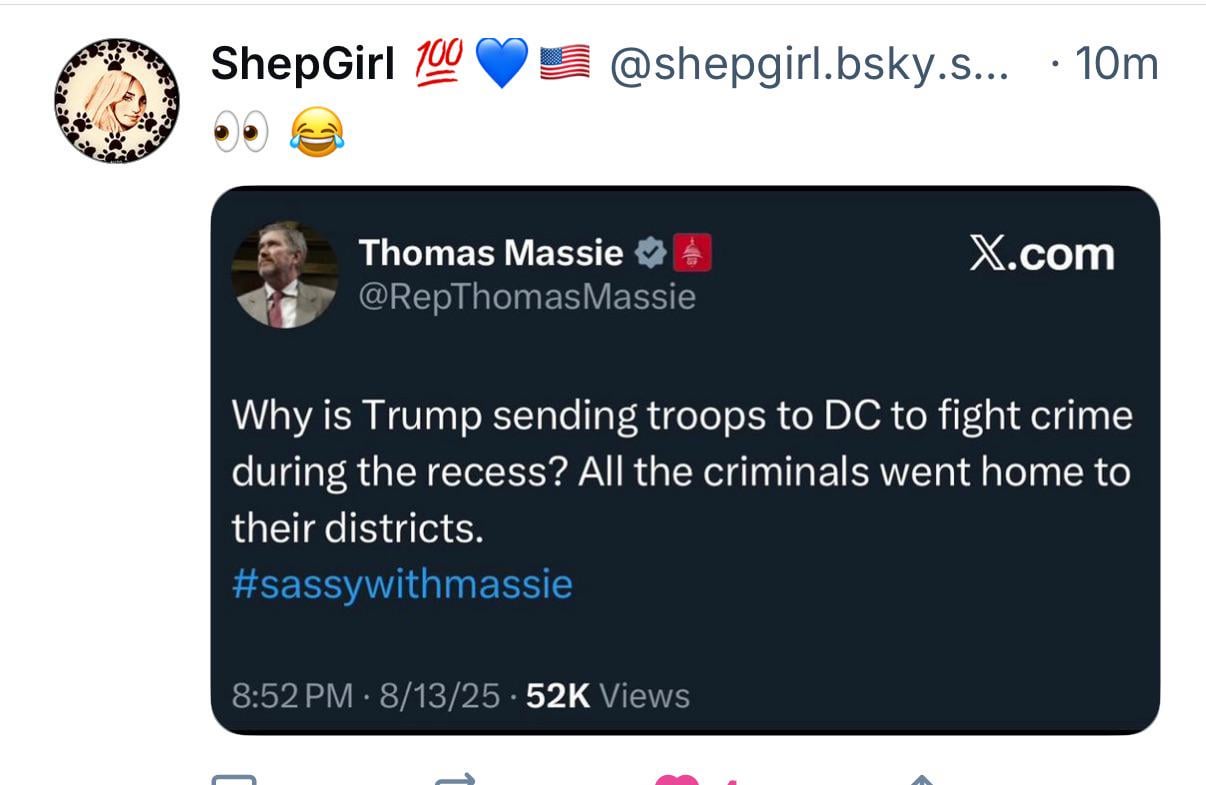
Task: Click the eyes emoji in post
Action: coord(240,133)
